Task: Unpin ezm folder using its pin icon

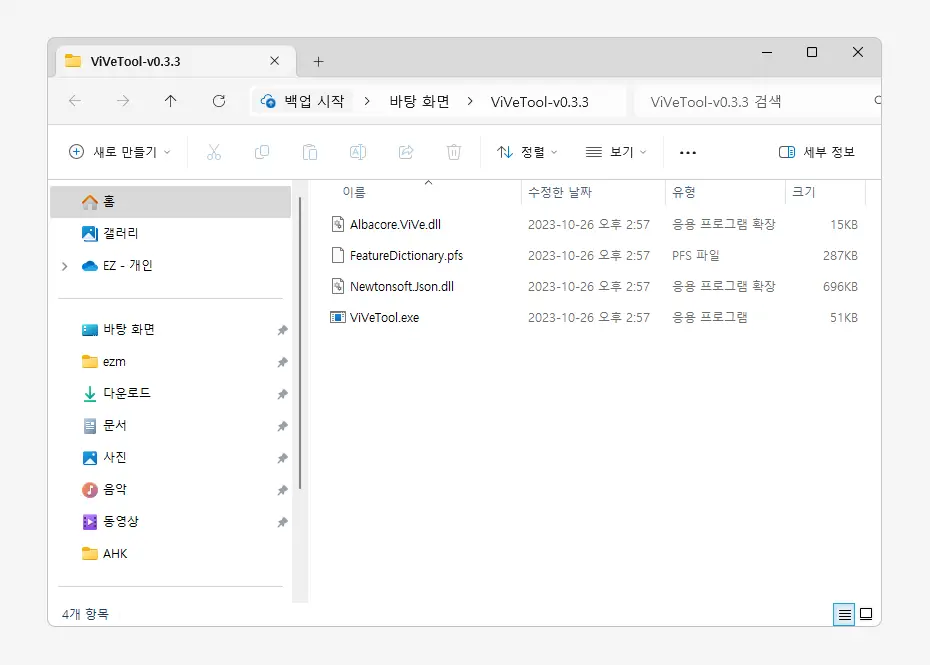Action: pyautogui.click(x=282, y=362)
